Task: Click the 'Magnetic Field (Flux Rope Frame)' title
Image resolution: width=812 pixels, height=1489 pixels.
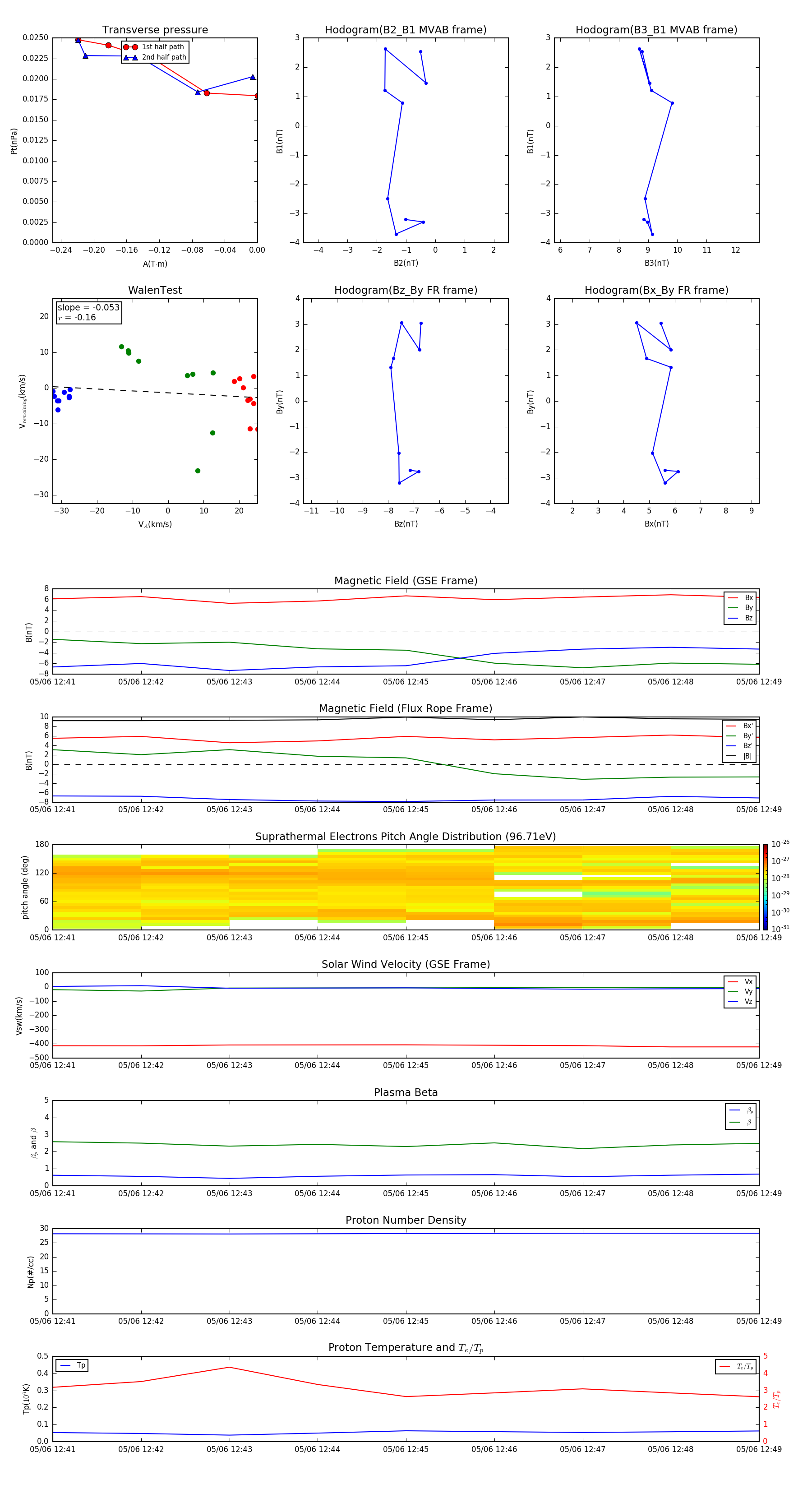Action: pyautogui.click(x=406, y=709)
